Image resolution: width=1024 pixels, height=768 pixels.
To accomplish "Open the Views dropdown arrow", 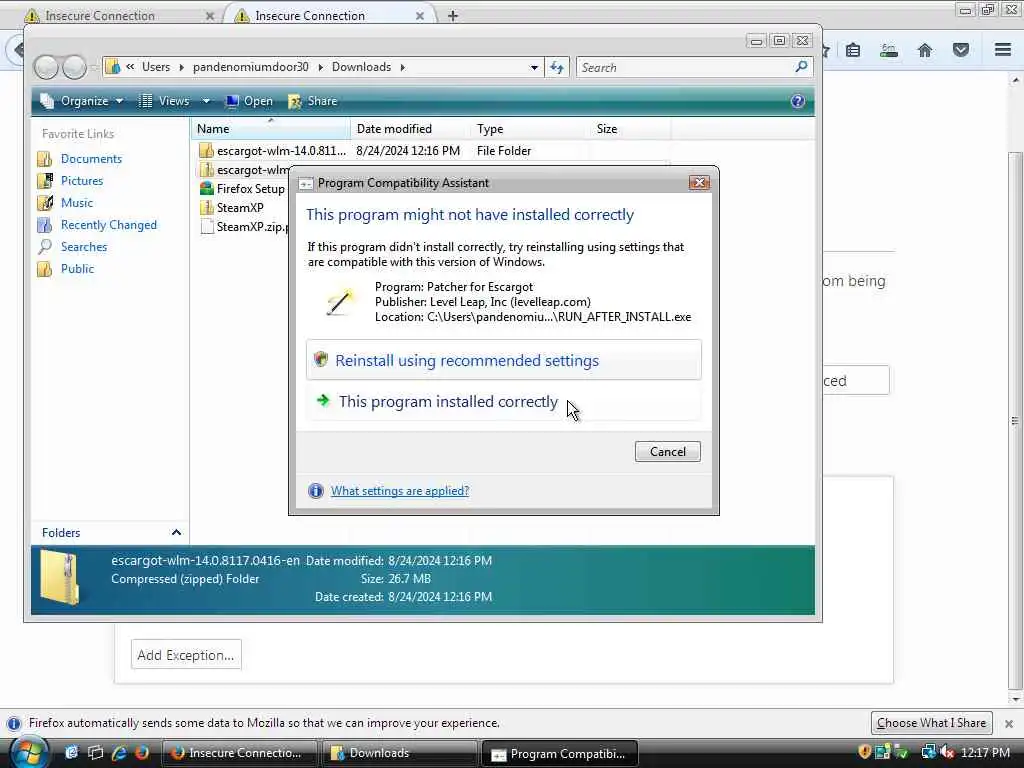I will 206,101.
